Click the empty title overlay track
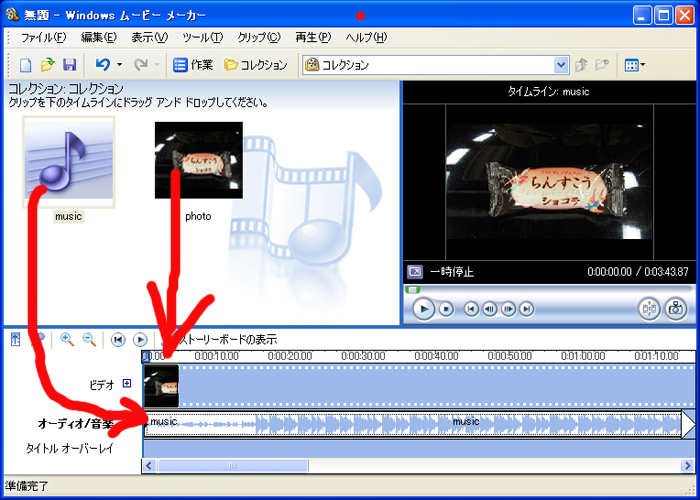700x500 pixels. 419,449
